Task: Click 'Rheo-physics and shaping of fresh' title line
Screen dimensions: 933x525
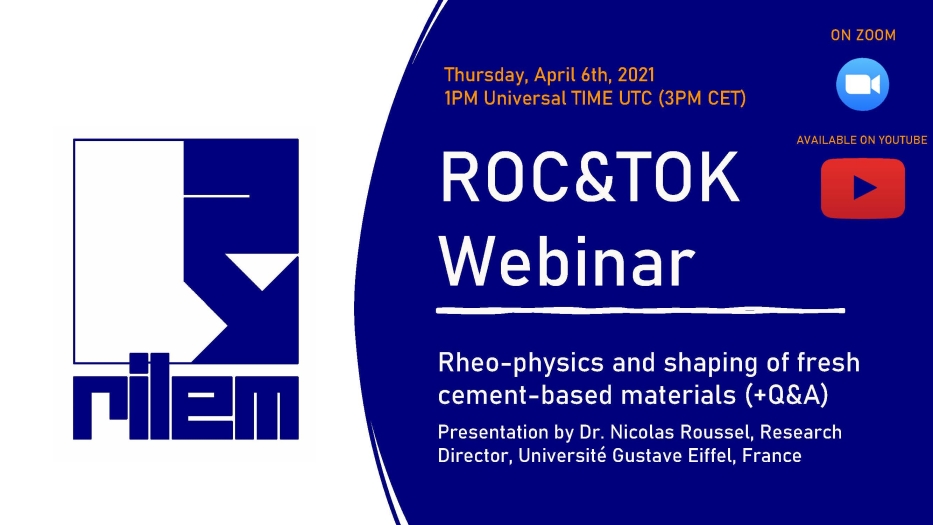Action: 649,363
